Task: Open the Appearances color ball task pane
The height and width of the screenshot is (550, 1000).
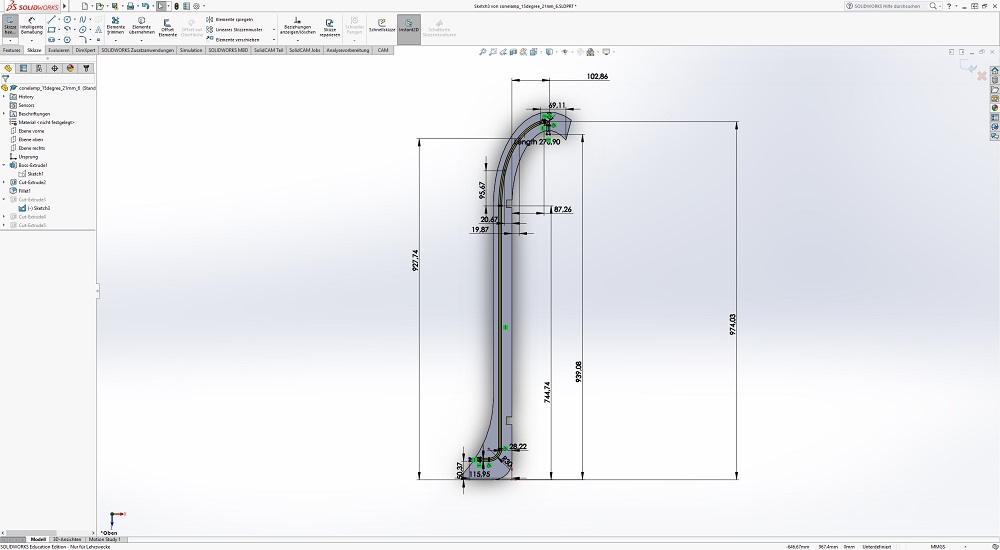Action: [x=994, y=108]
